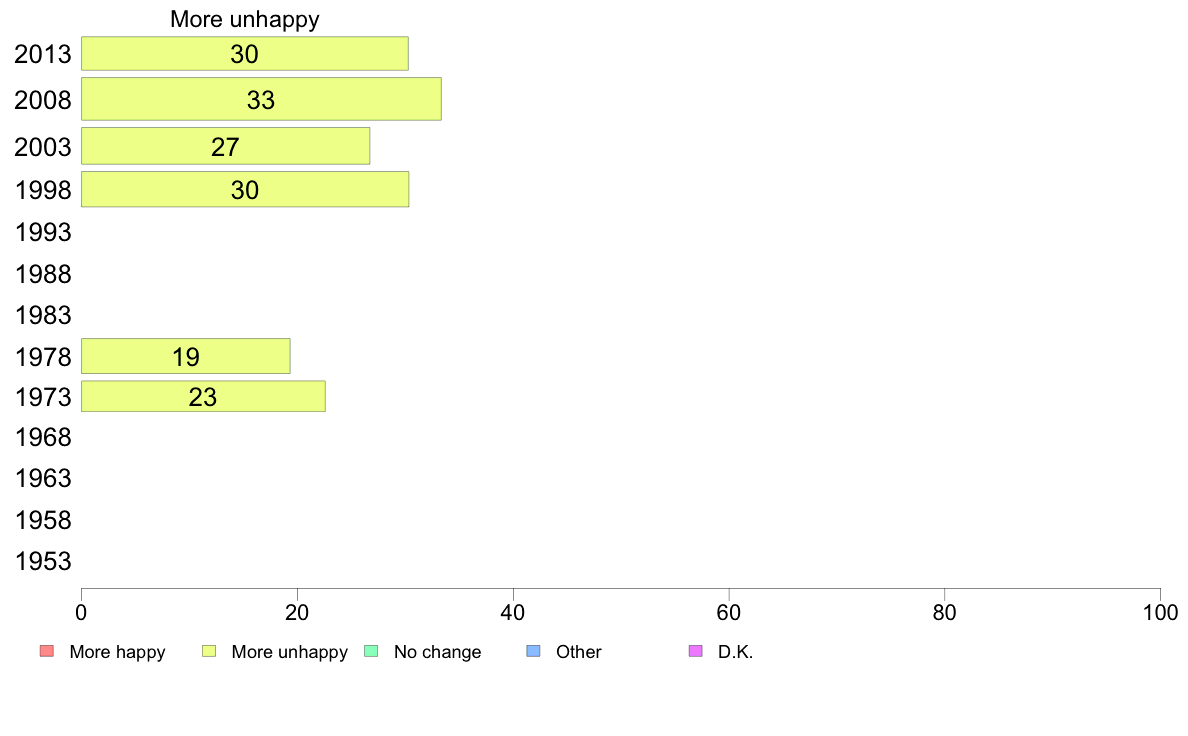Click the 1968 year label
This screenshot has width=1188, height=736.
43,437
